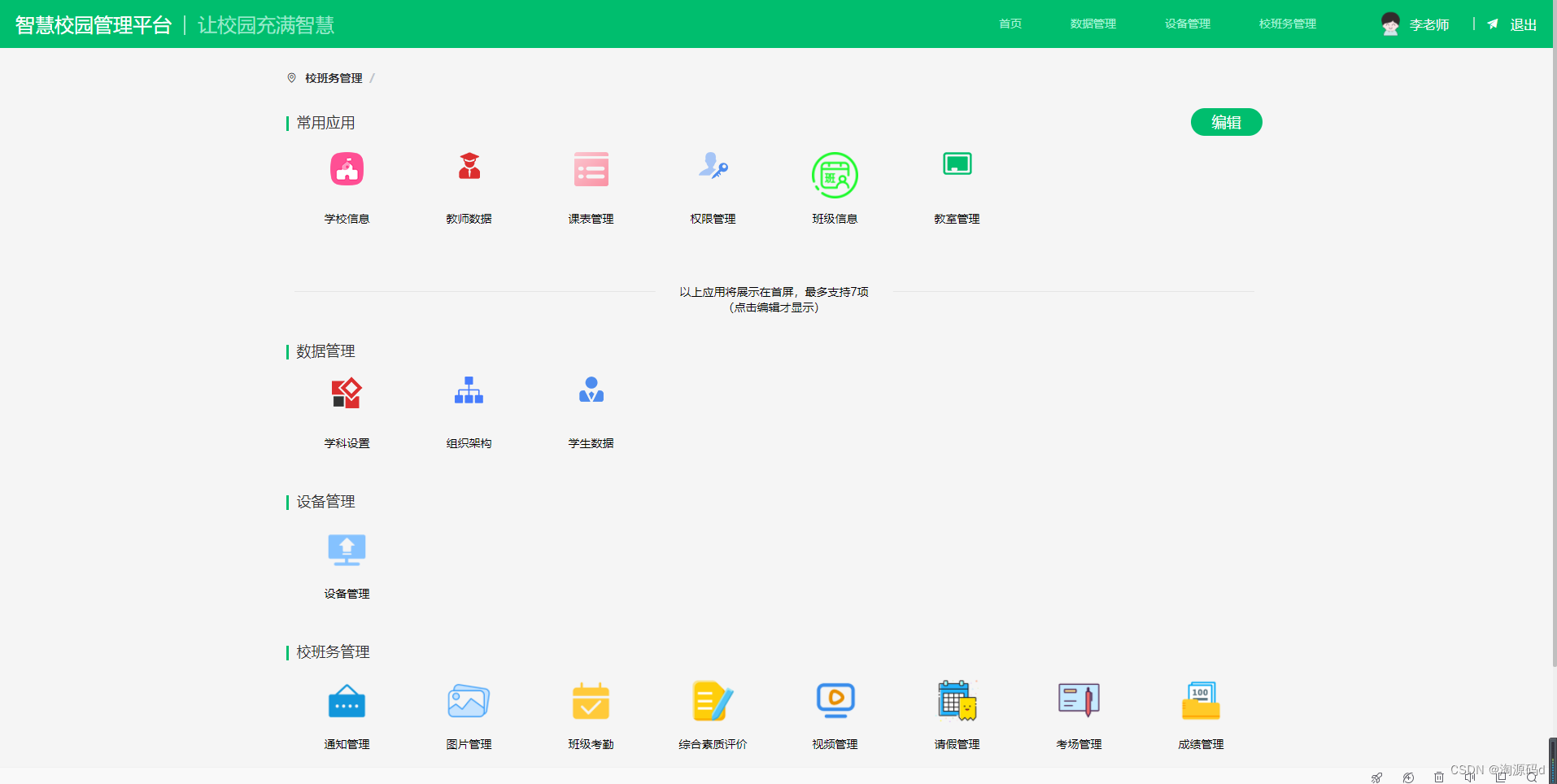This screenshot has width=1557, height=784.
Task: Click the 组织架构 hierarchy icon
Action: click(x=469, y=390)
